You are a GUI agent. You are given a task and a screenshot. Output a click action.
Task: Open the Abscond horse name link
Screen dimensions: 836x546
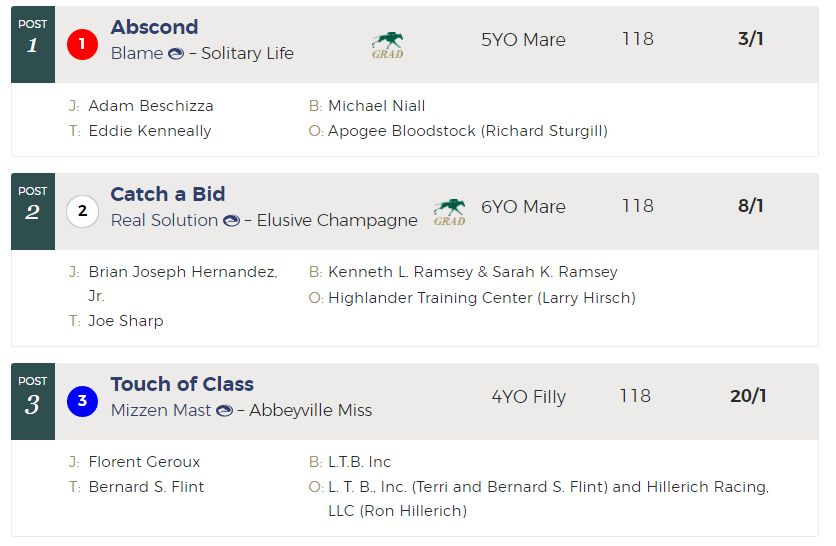point(155,27)
